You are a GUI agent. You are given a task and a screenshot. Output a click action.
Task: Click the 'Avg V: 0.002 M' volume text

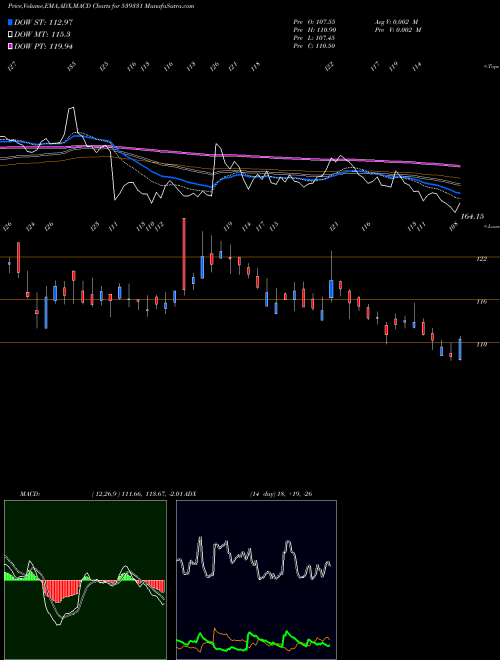(x=398, y=22)
